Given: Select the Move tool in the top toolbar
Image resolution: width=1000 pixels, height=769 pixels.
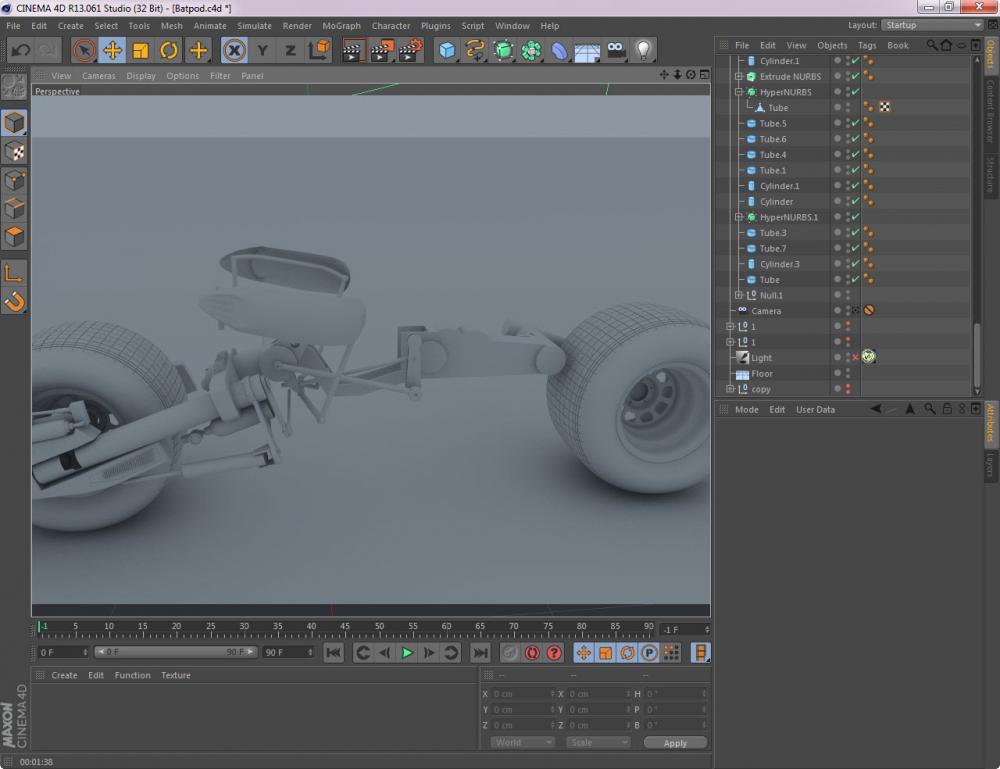Looking at the screenshot, I should [112, 50].
